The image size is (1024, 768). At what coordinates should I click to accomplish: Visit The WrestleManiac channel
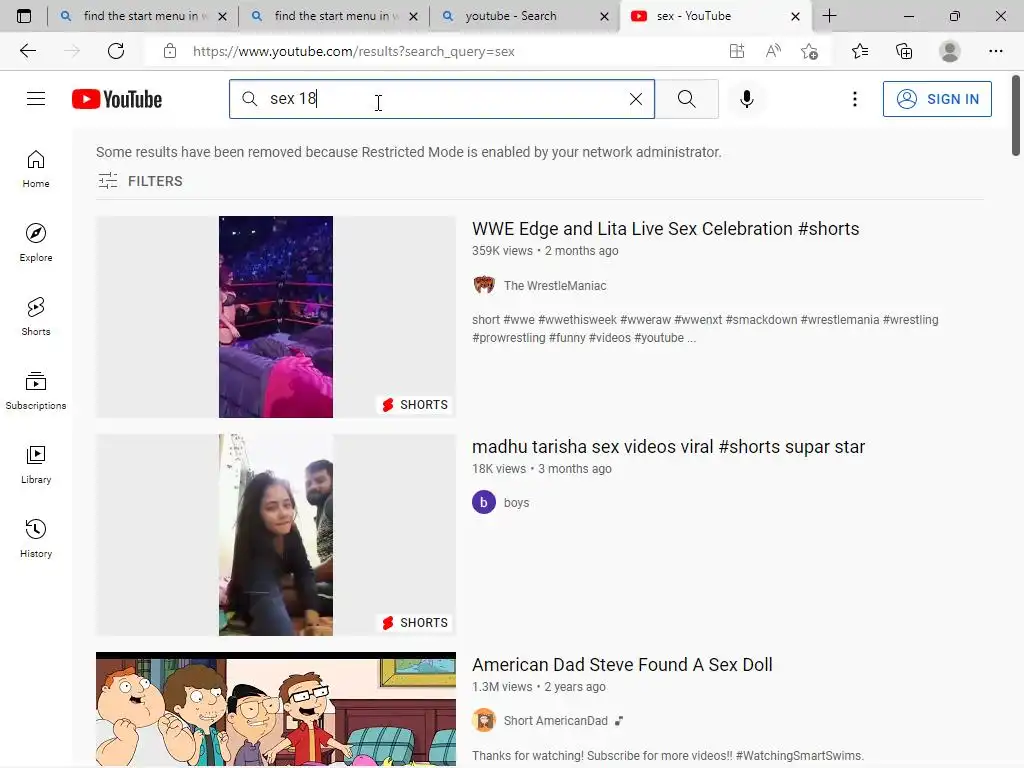pyautogui.click(x=554, y=285)
